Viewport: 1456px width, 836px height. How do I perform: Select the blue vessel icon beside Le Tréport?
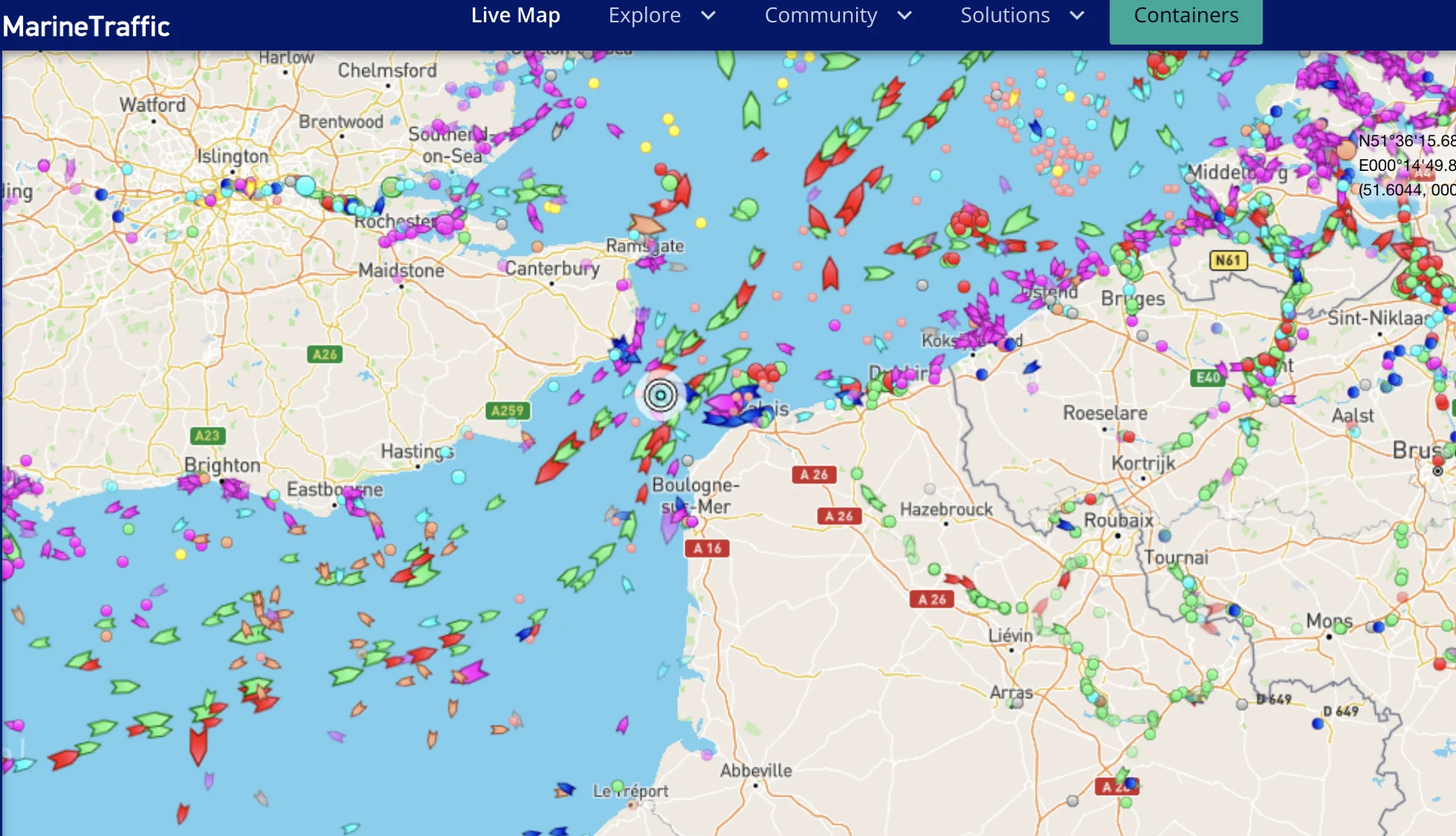[x=565, y=789]
